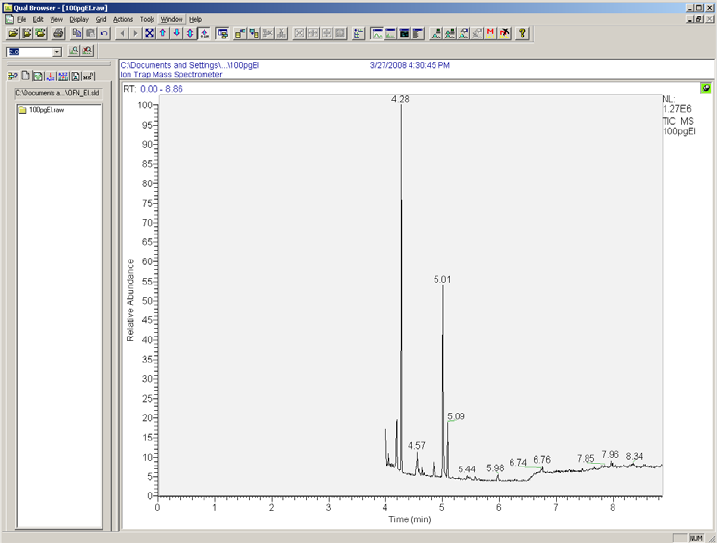Select the 100pgEI.raw file in tree

click(x=46, y=109)
